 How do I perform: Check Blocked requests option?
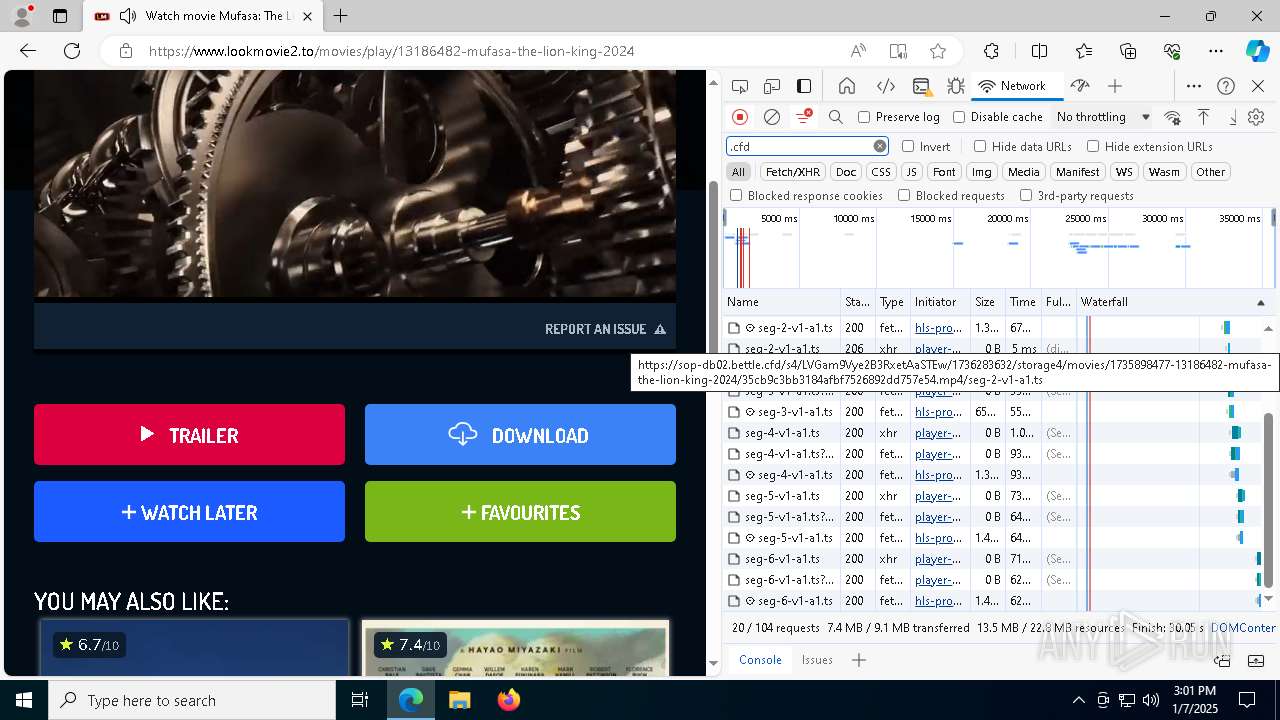[904, 196]
